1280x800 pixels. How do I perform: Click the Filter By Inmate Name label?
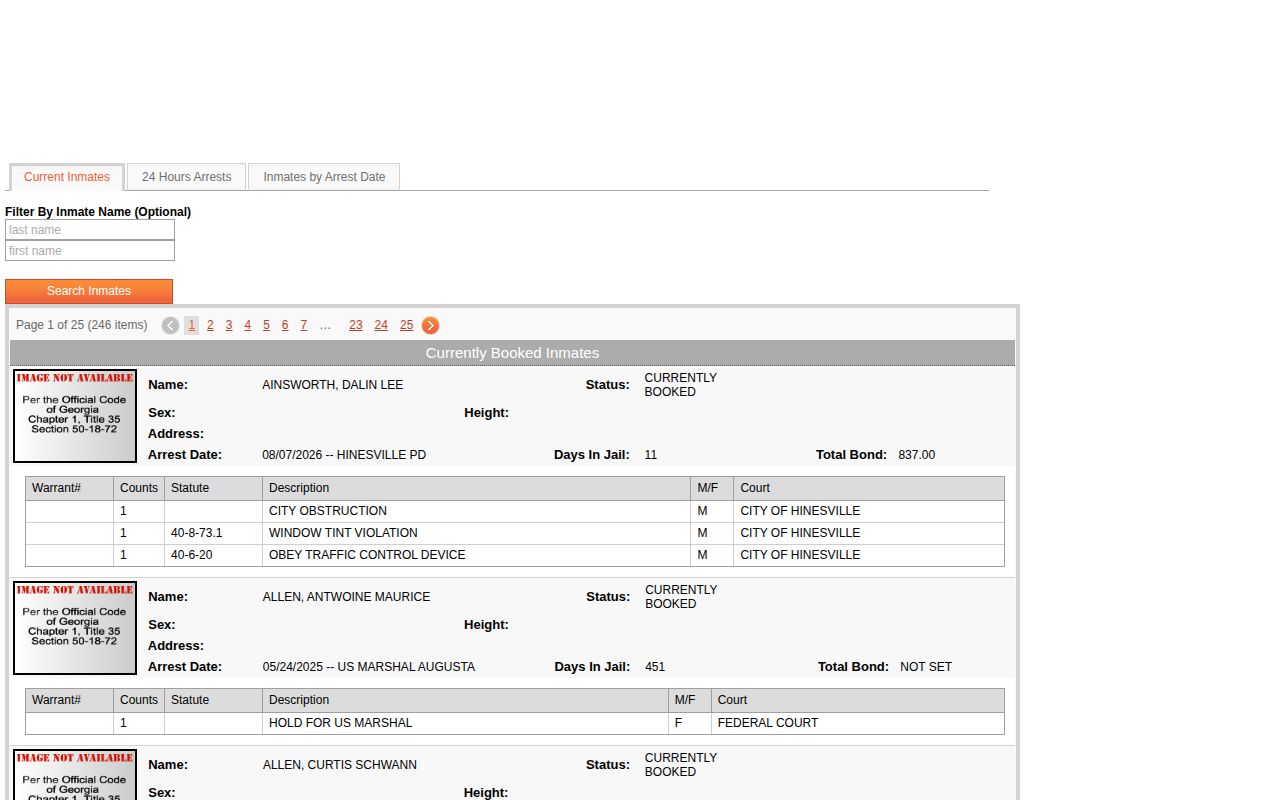pyautogui.click(x=98, y=212)
